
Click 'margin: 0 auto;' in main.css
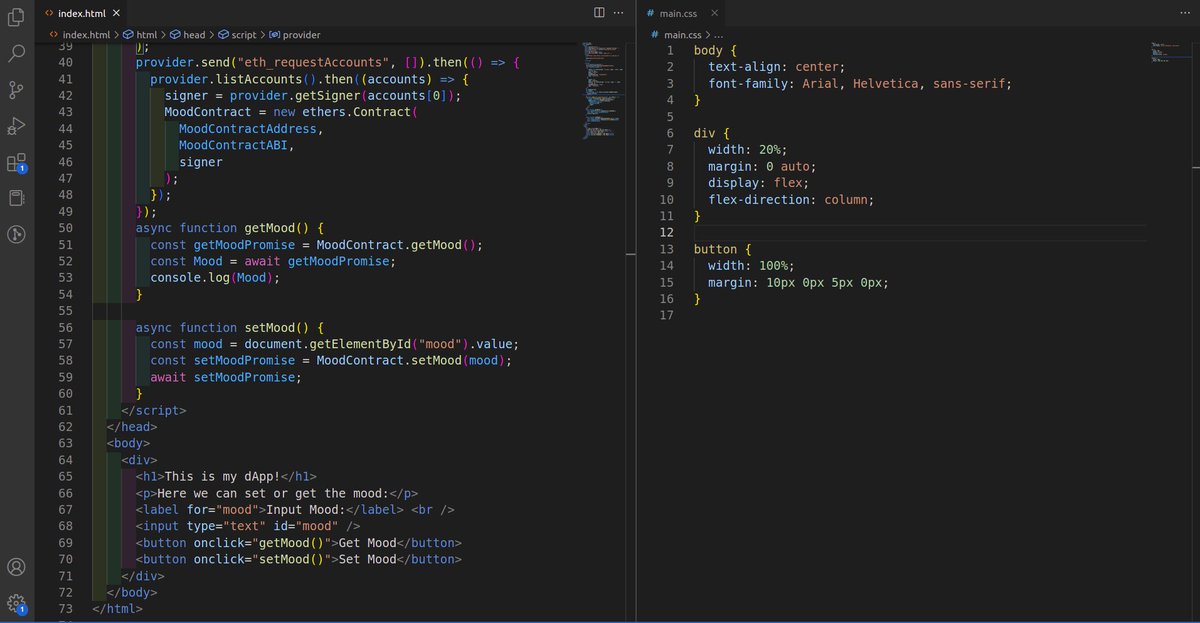762,166
